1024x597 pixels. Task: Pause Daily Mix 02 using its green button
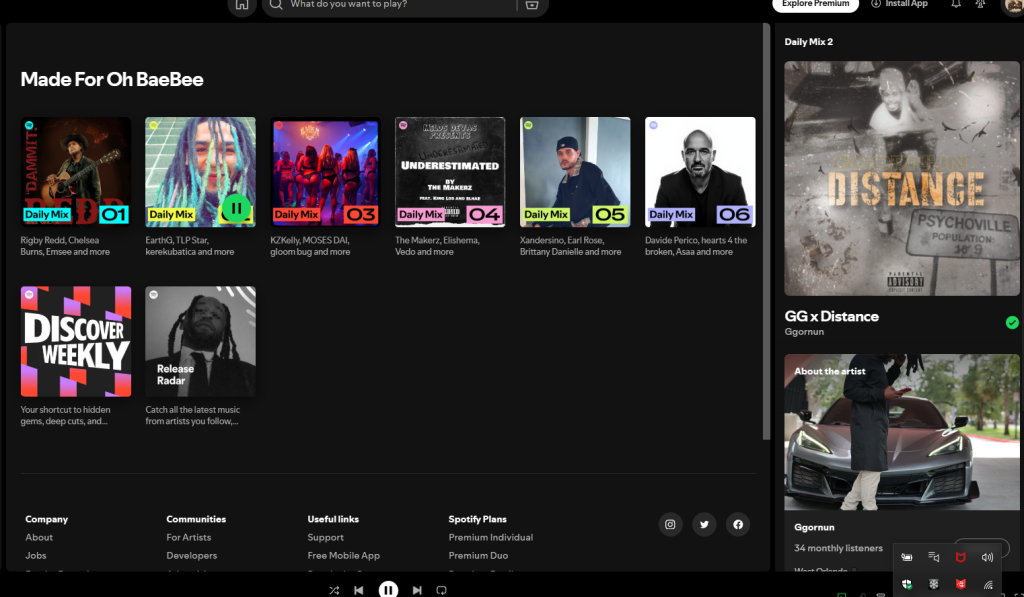pyautogui.click(x=236, y=209)
